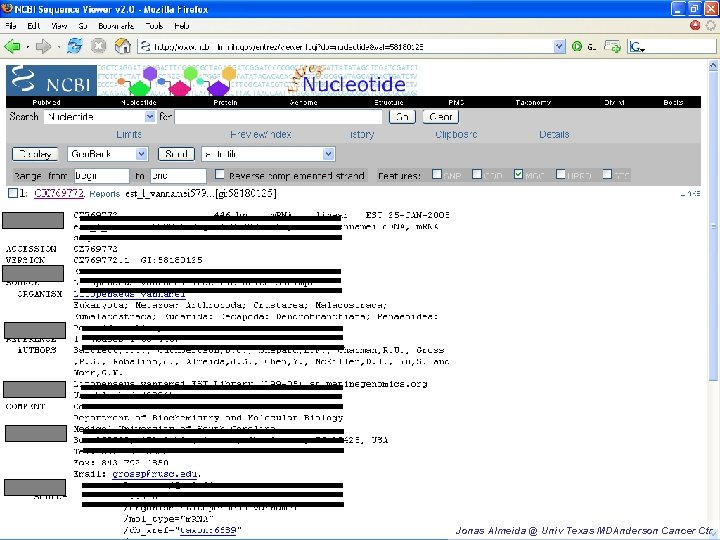Click the browser Back arrow
The image size is (720, 540).
coord(12,46)
